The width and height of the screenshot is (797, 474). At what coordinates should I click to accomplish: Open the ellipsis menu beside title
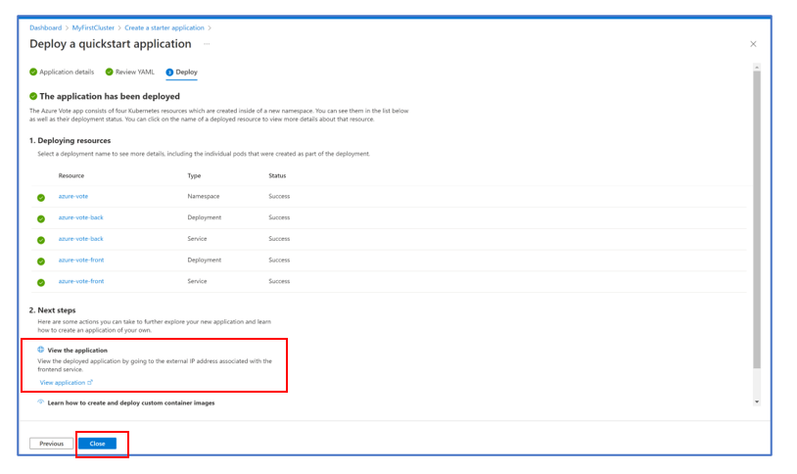[x=207, y=44]
